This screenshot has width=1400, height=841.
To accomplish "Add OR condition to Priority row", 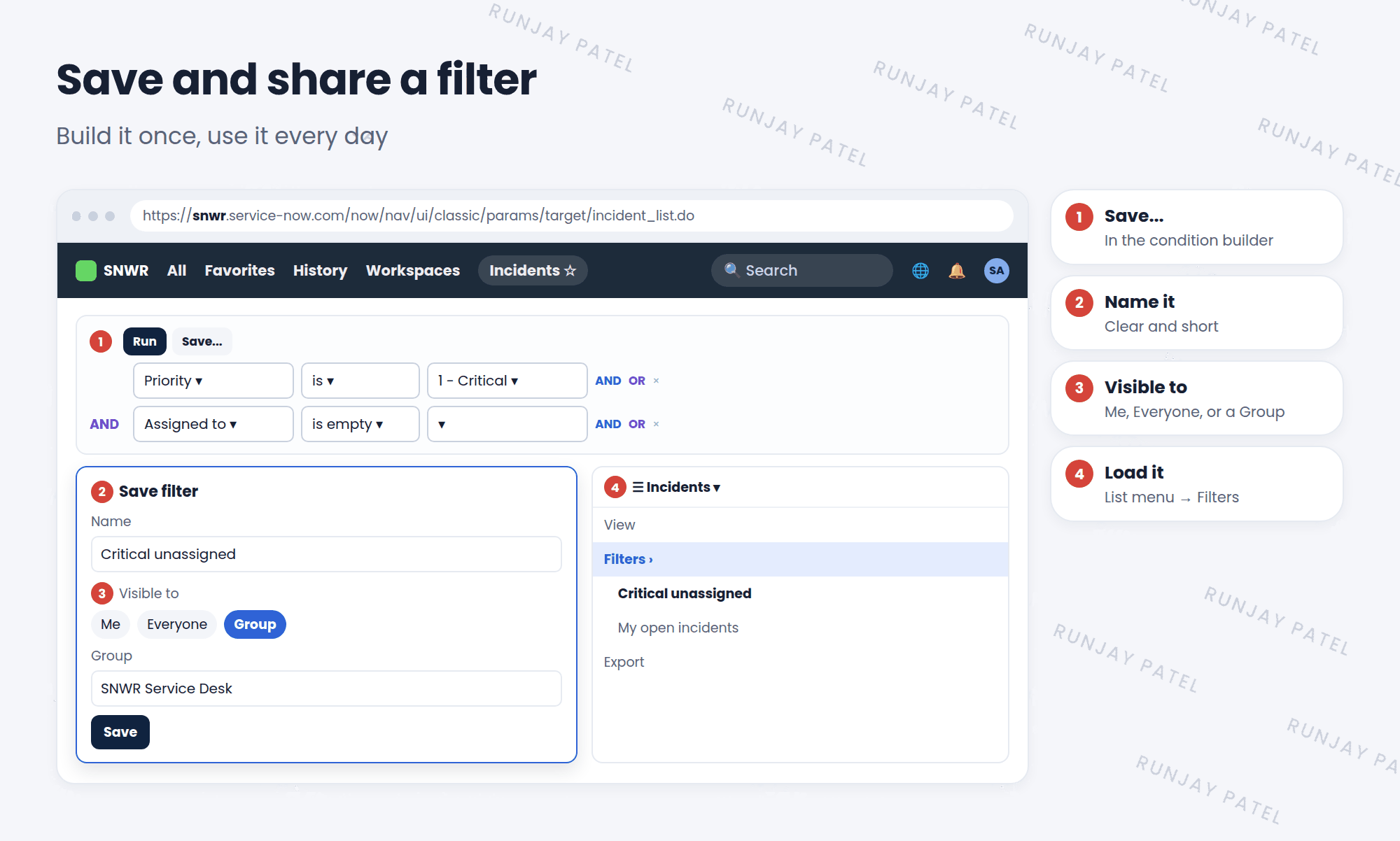I will click(637, 381).
